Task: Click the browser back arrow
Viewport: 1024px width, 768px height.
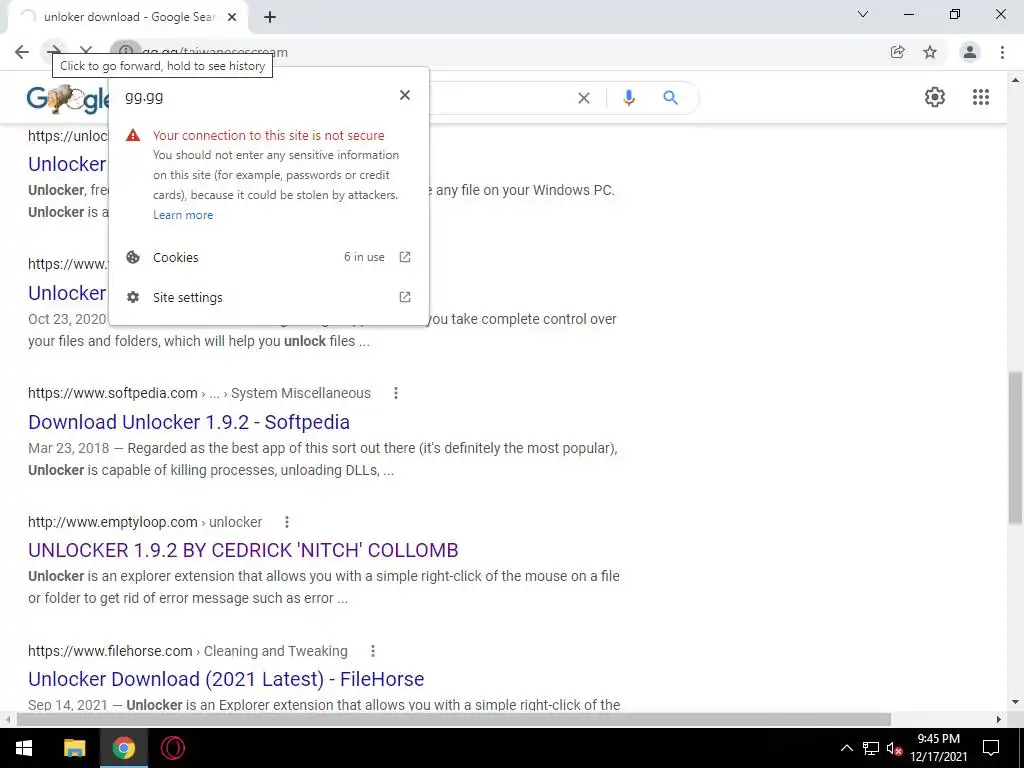Action: pyautogui.click(x=22, y=52)
